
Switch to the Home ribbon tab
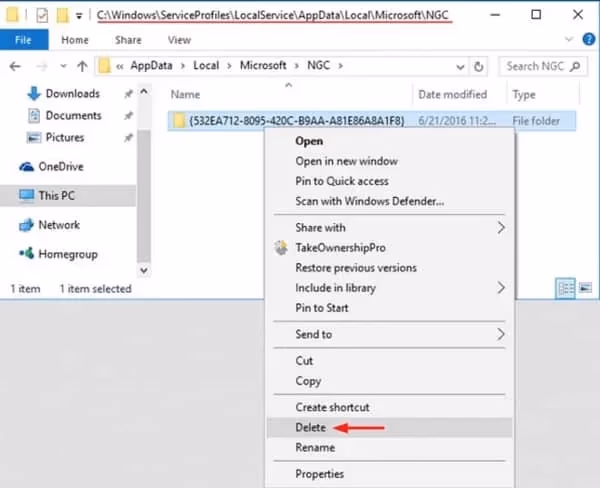pos(75,40)
